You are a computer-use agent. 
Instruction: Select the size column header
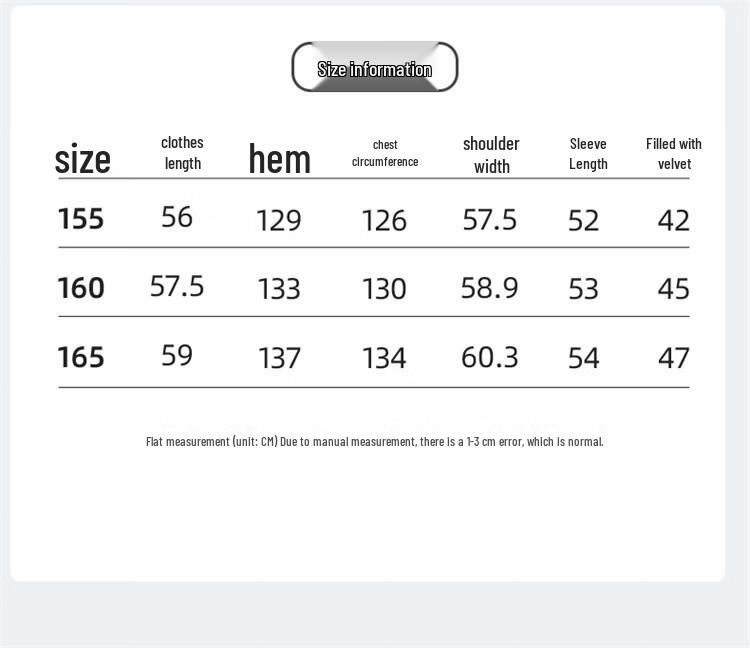click(x=82, y=159)
